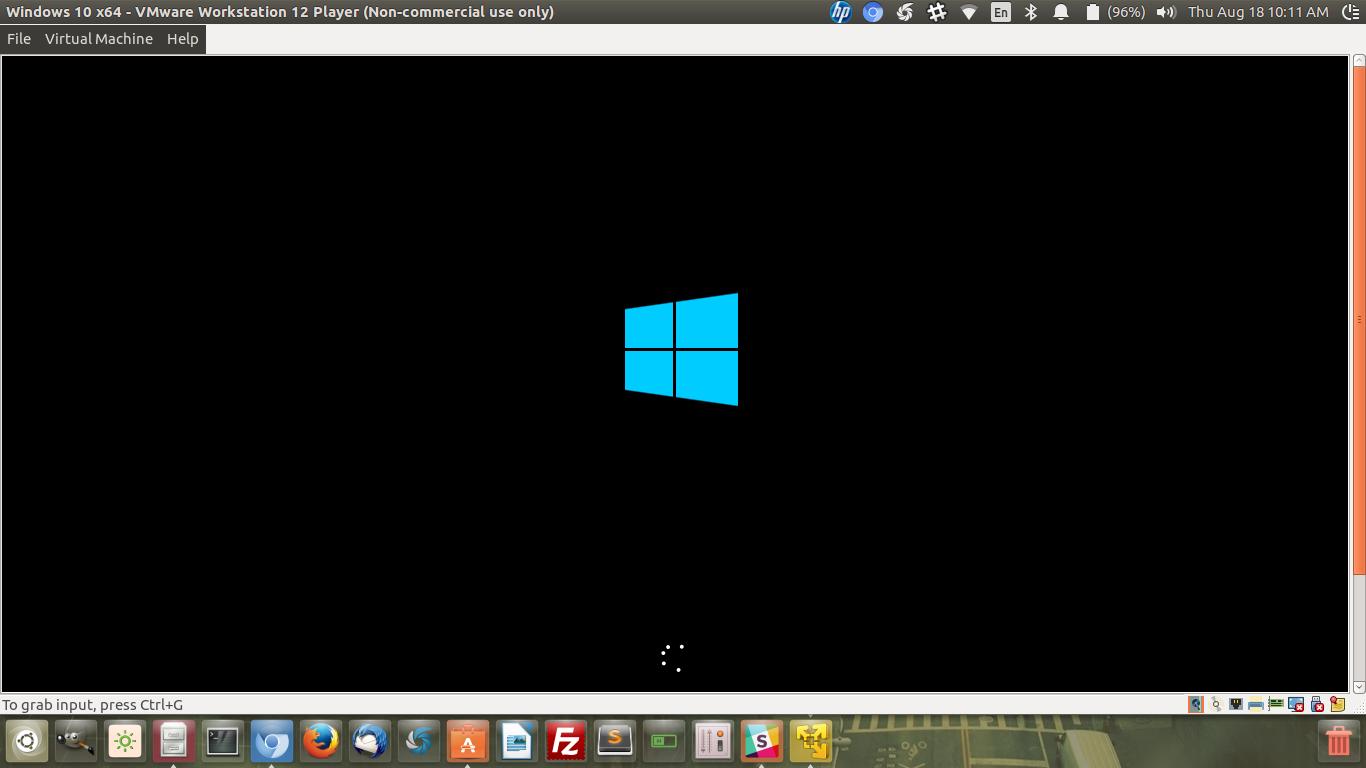
Task: Open the Files manager in dock
Action: tap(174, 742)
